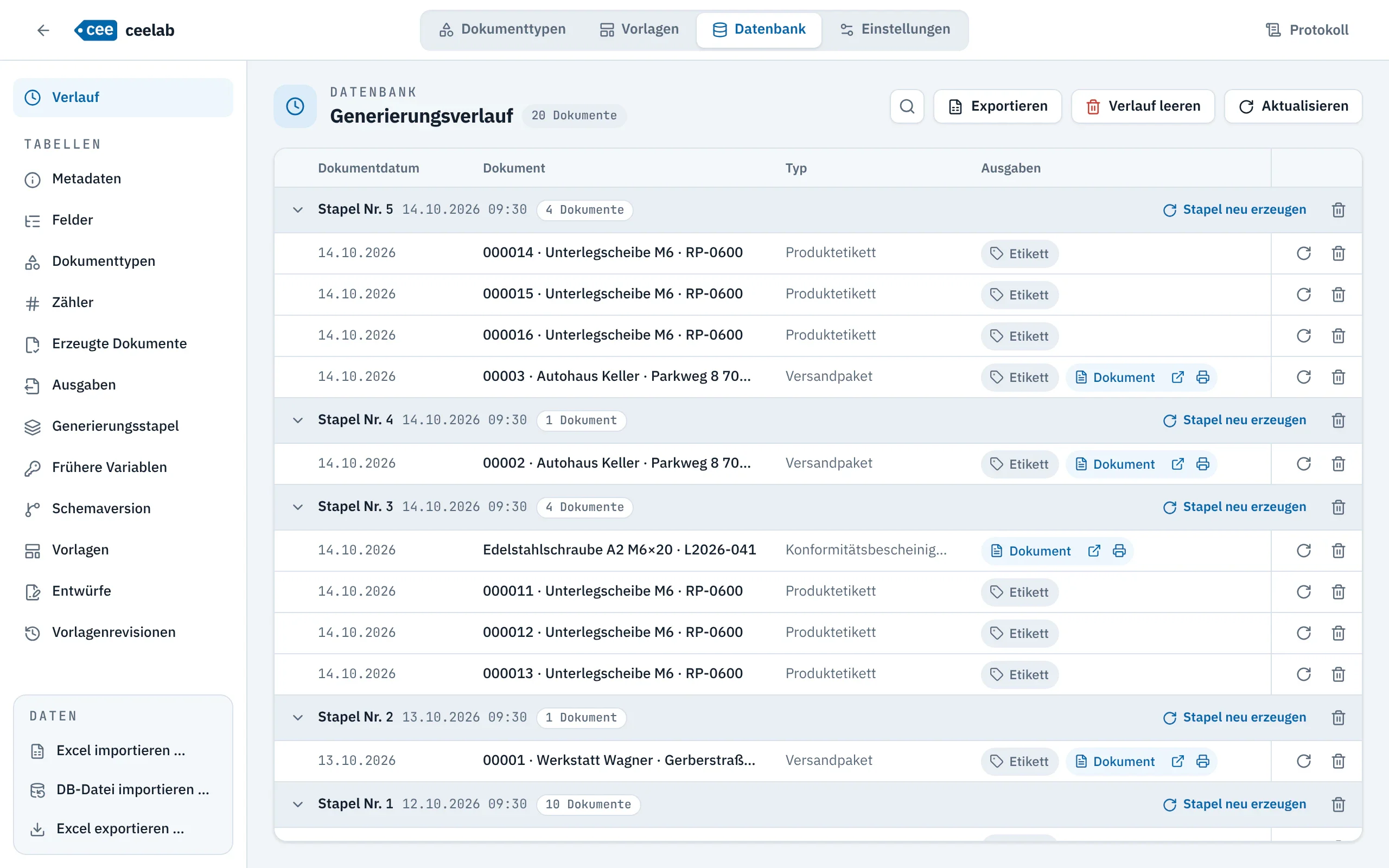Collapse Stapel Nr. 2 group
Image resolution: width=1389 pixels, height=868 pixels.
[297, 718]
